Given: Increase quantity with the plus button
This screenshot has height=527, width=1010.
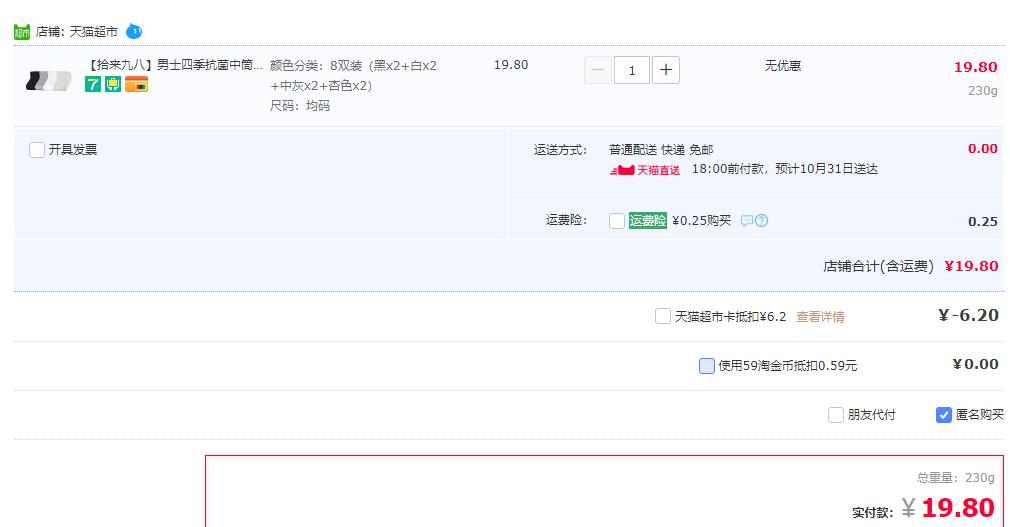Looking at the screenshot, I should pyautogui.click(x=666, y=70).
